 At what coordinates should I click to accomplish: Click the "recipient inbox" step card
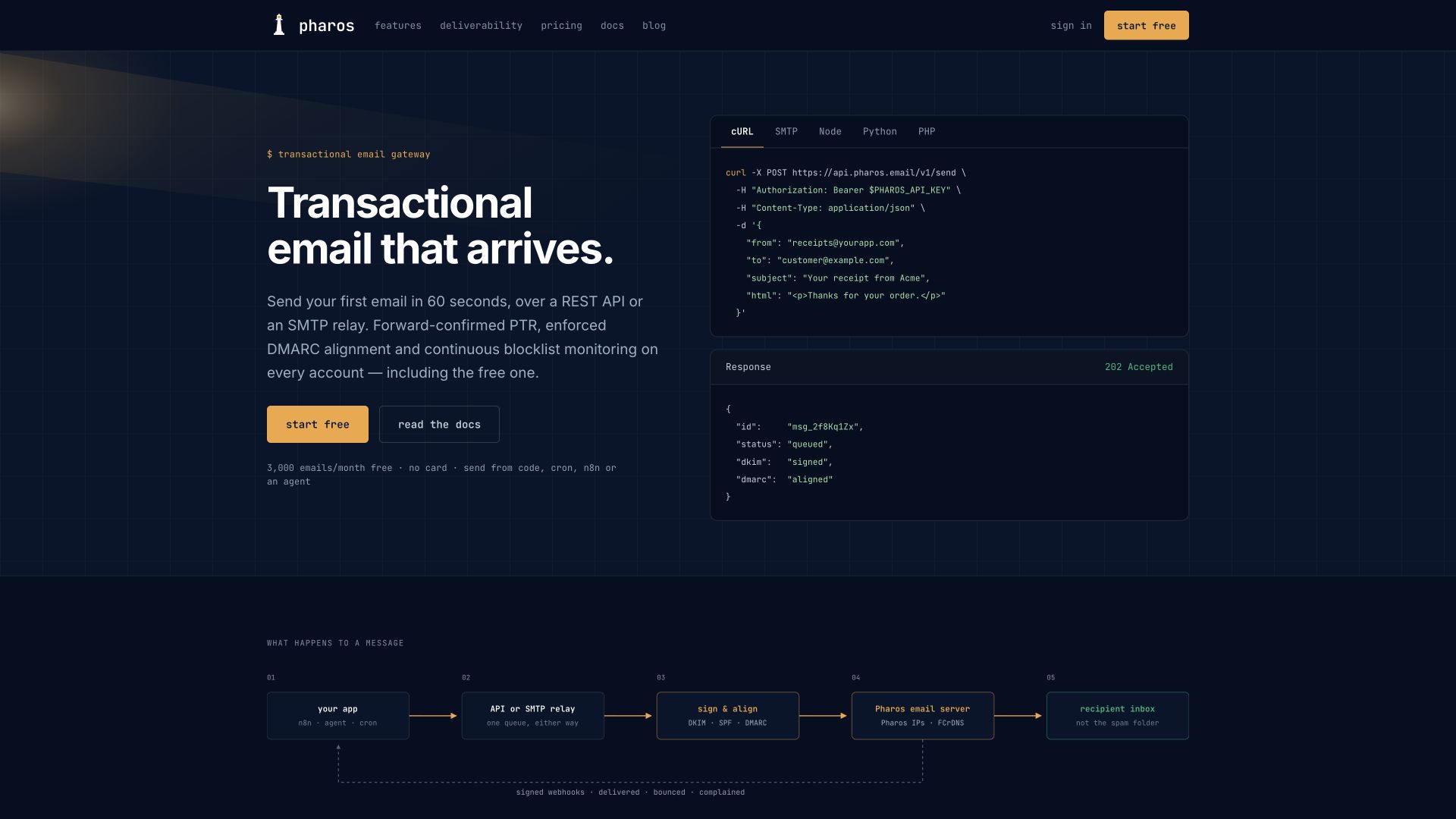1117,716
